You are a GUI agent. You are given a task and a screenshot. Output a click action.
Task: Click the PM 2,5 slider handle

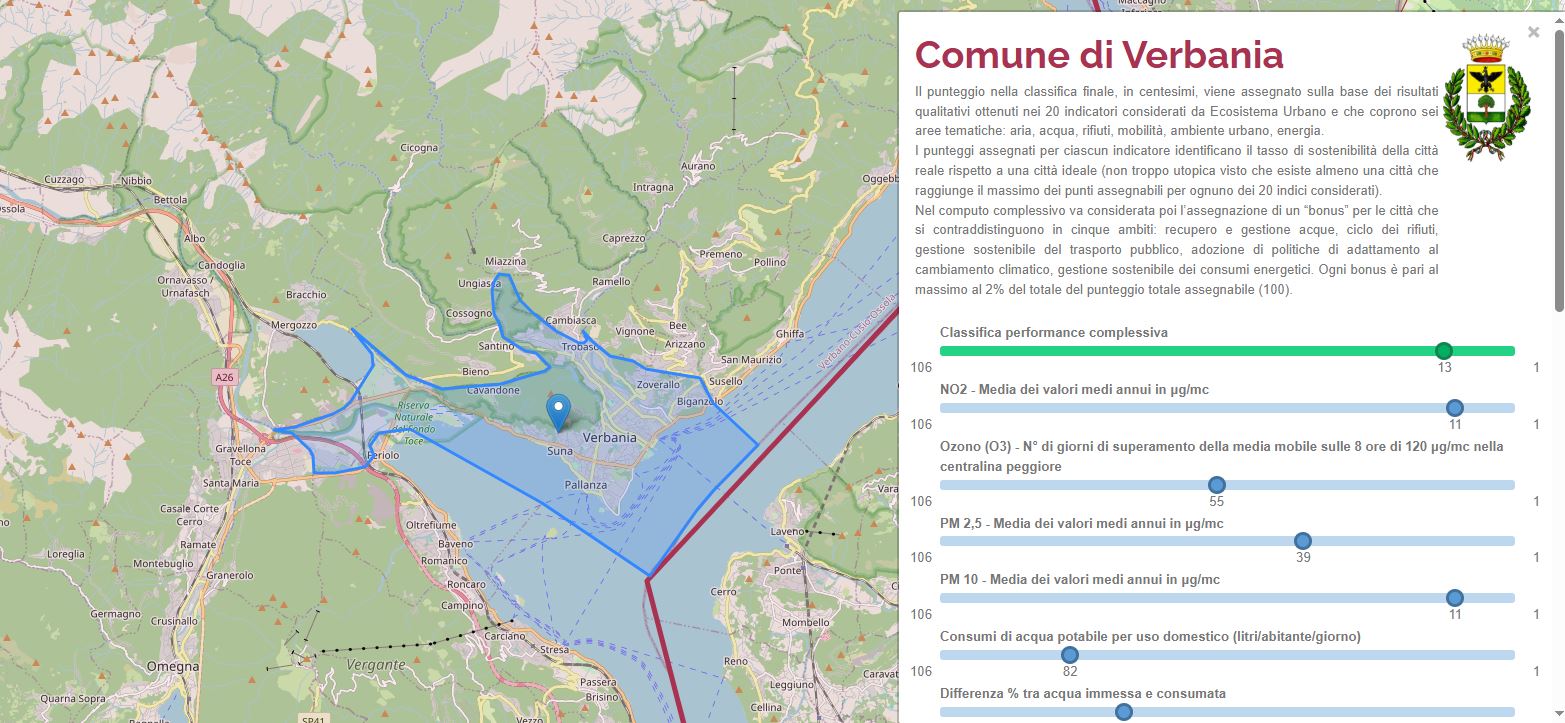[x=1302, y=541]
